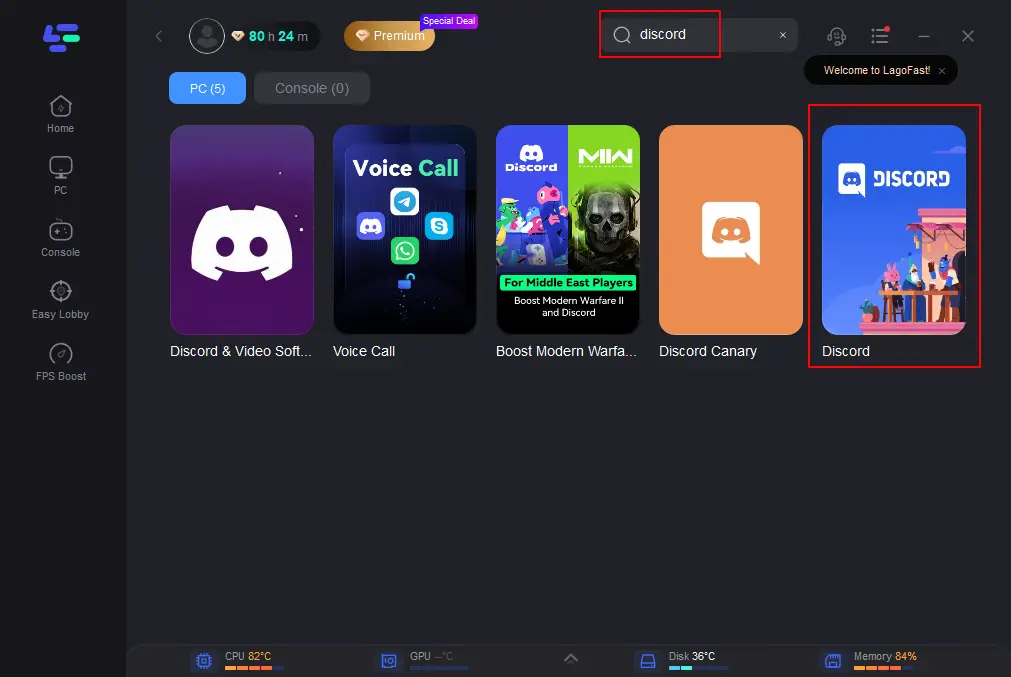This screenshot has height=677, width=1011.
Task: Click the Premium special deal button
Action: 390,36
